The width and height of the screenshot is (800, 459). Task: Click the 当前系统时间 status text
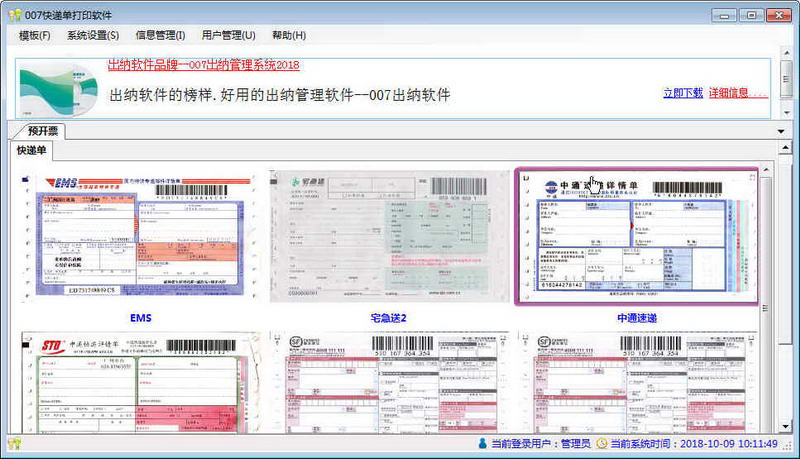pyautogui.click(x=694, y=444)
